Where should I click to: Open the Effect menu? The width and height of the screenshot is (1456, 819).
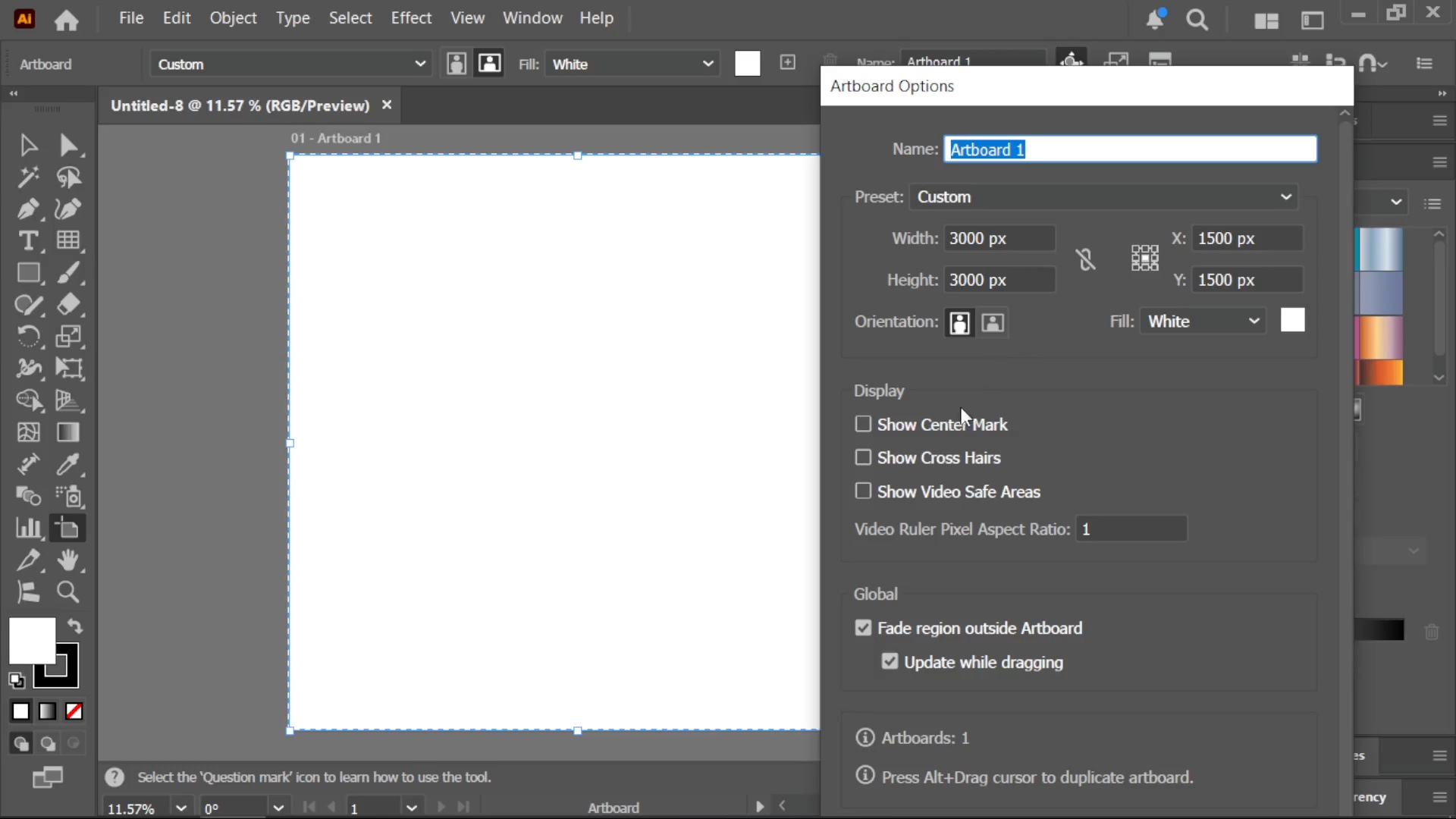point(411,18)
